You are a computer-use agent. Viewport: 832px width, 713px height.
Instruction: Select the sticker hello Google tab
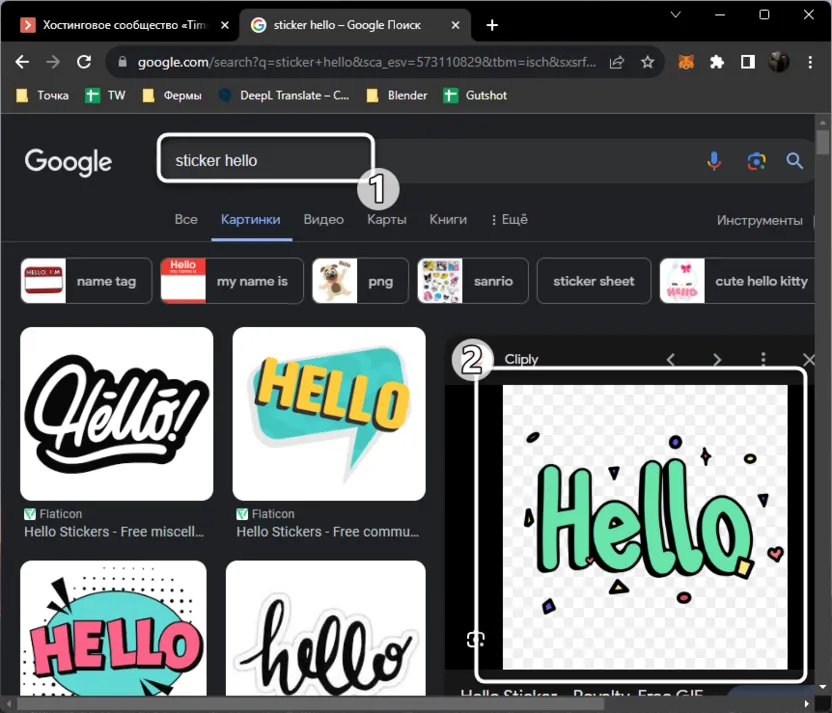pyautogui.click(x=356, y=25)
